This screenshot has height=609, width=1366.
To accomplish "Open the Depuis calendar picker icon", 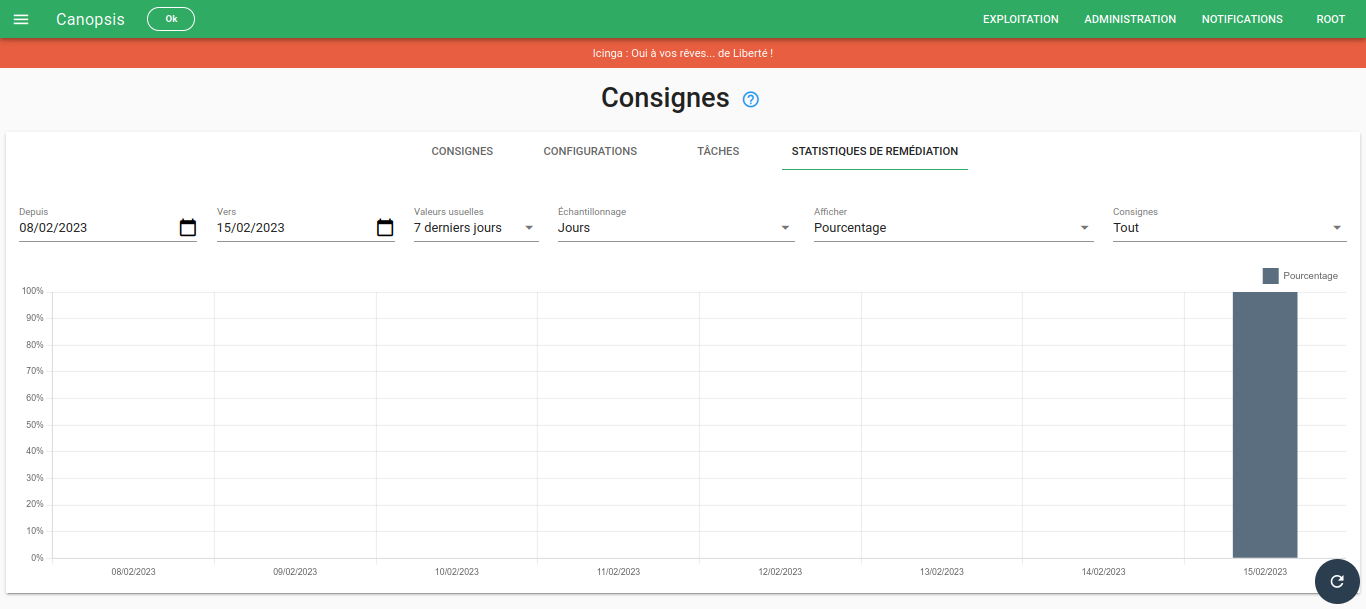I will coord(188,227).
